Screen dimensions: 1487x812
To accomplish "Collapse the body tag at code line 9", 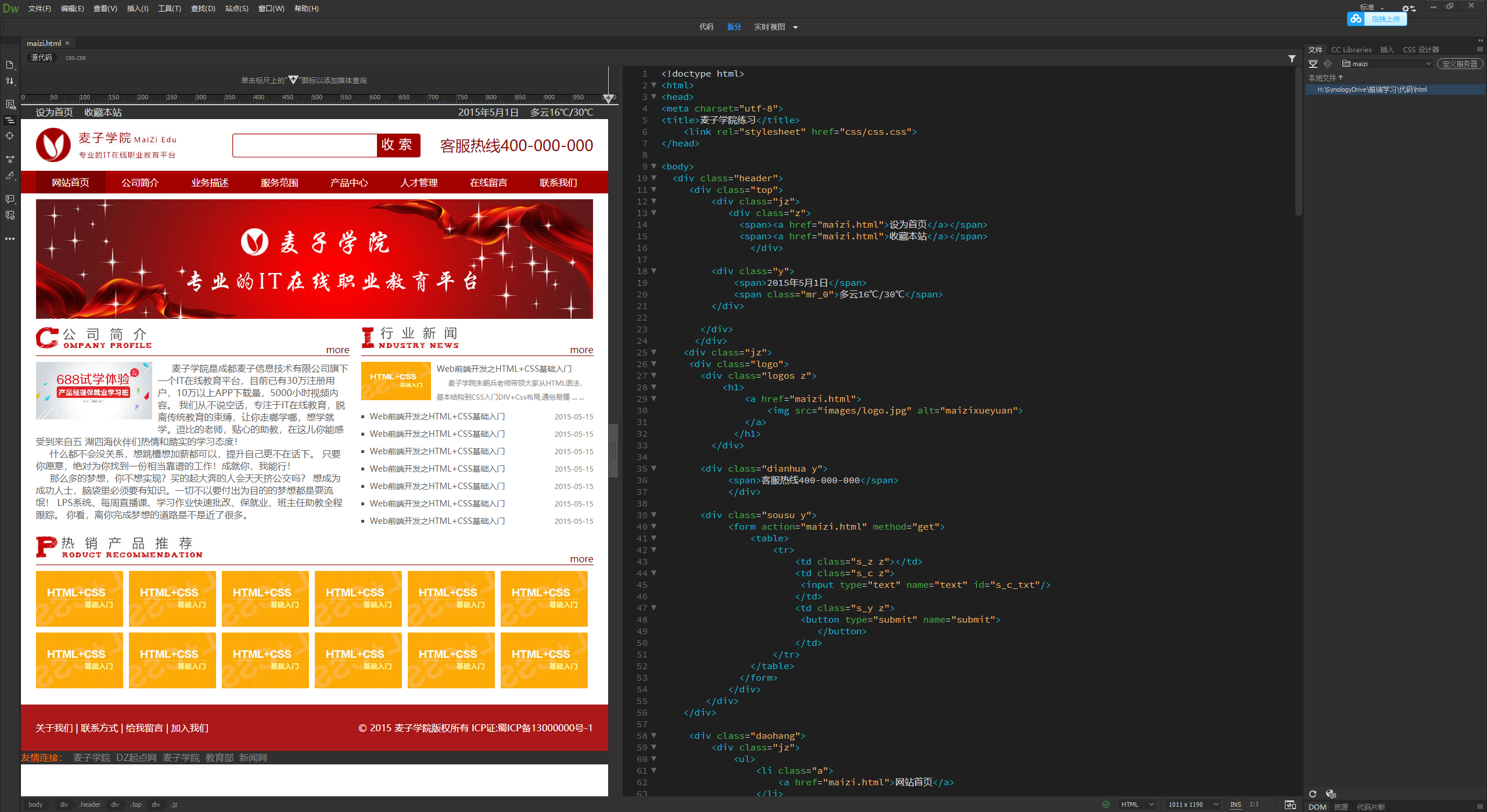I will [x=653, y=166].
